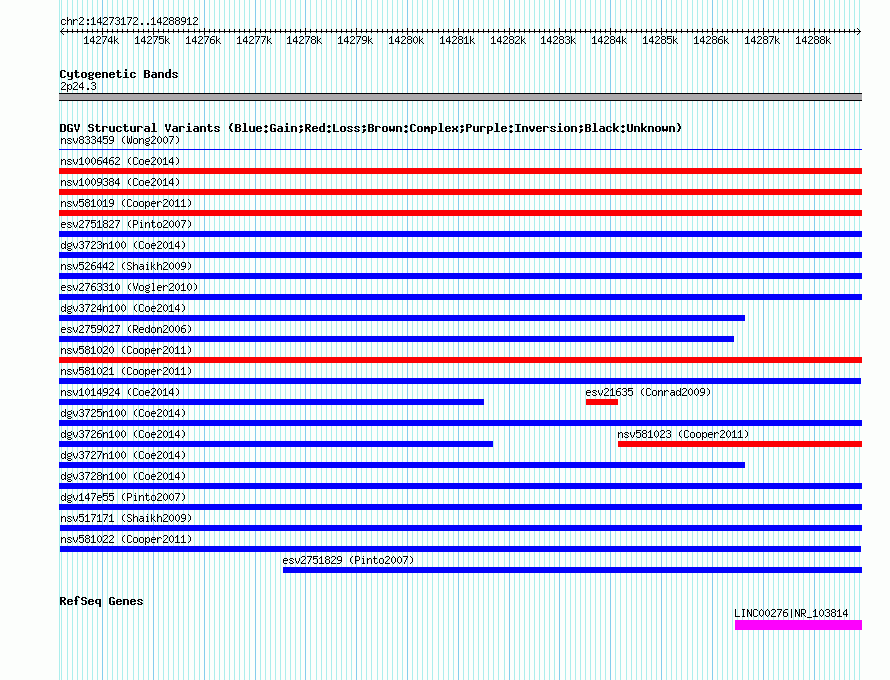This screenshot has width=890, height=680.
Task: Select the short red esv21635 loss bar
Action: click(602, 402)
